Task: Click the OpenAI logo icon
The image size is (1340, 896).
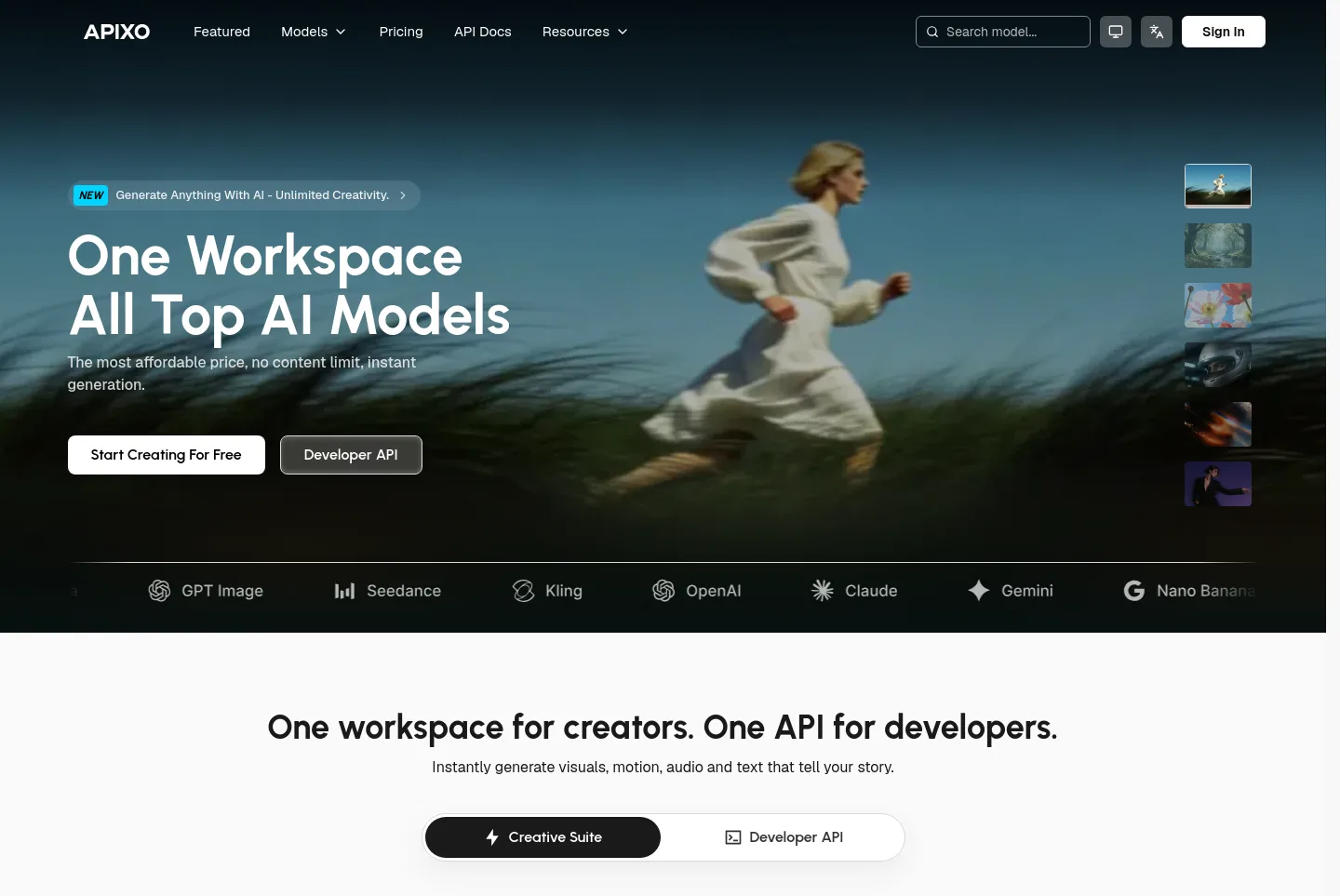Action: pos(663,591)
